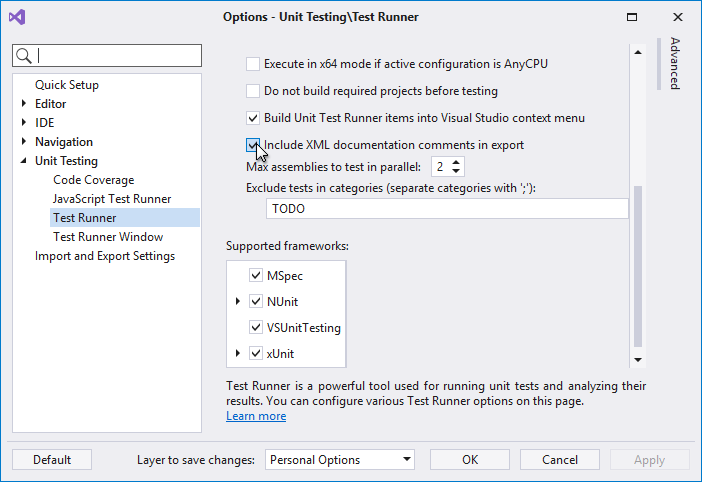Uncheck the VSUnitTesting framework

[x=256, y=327]
